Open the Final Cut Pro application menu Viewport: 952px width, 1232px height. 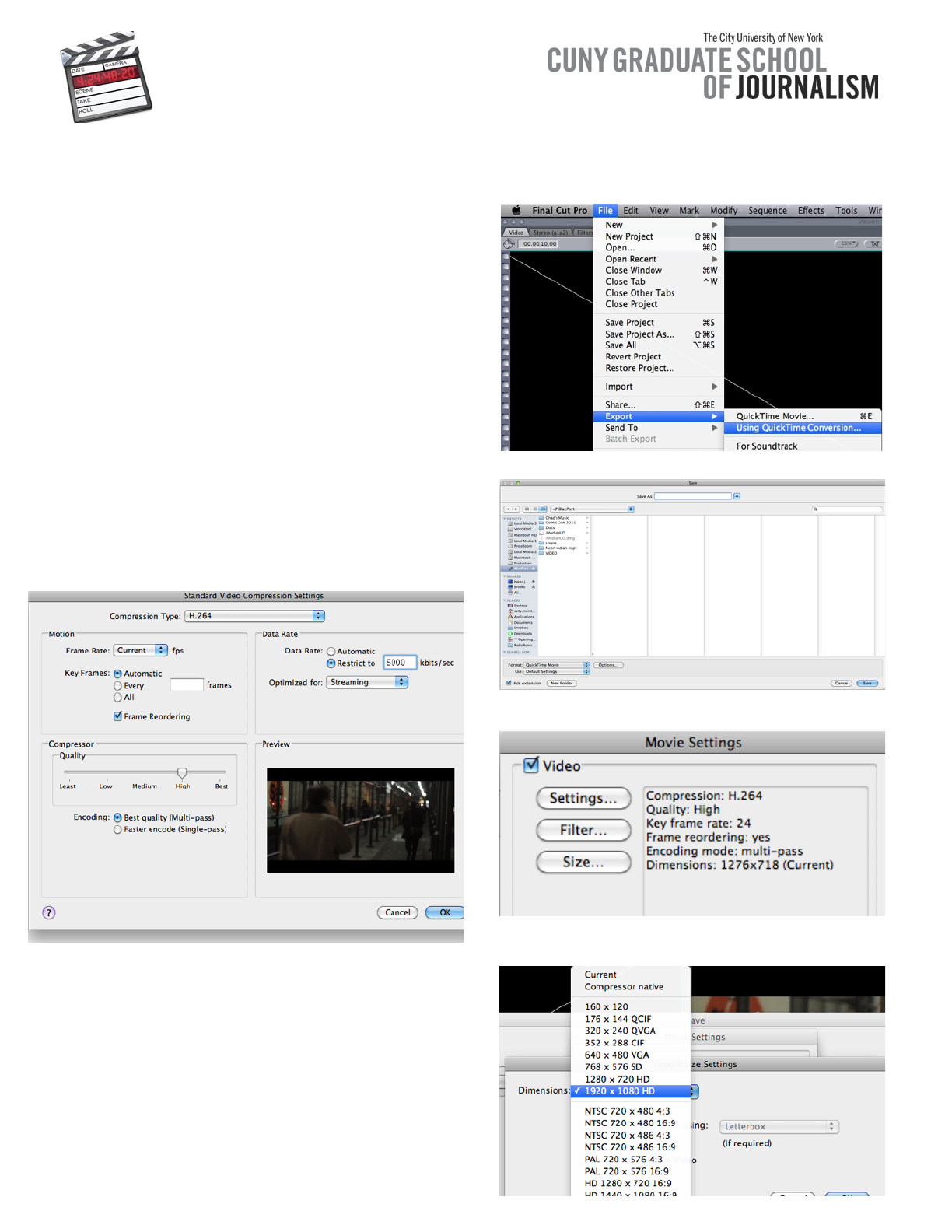559,210
